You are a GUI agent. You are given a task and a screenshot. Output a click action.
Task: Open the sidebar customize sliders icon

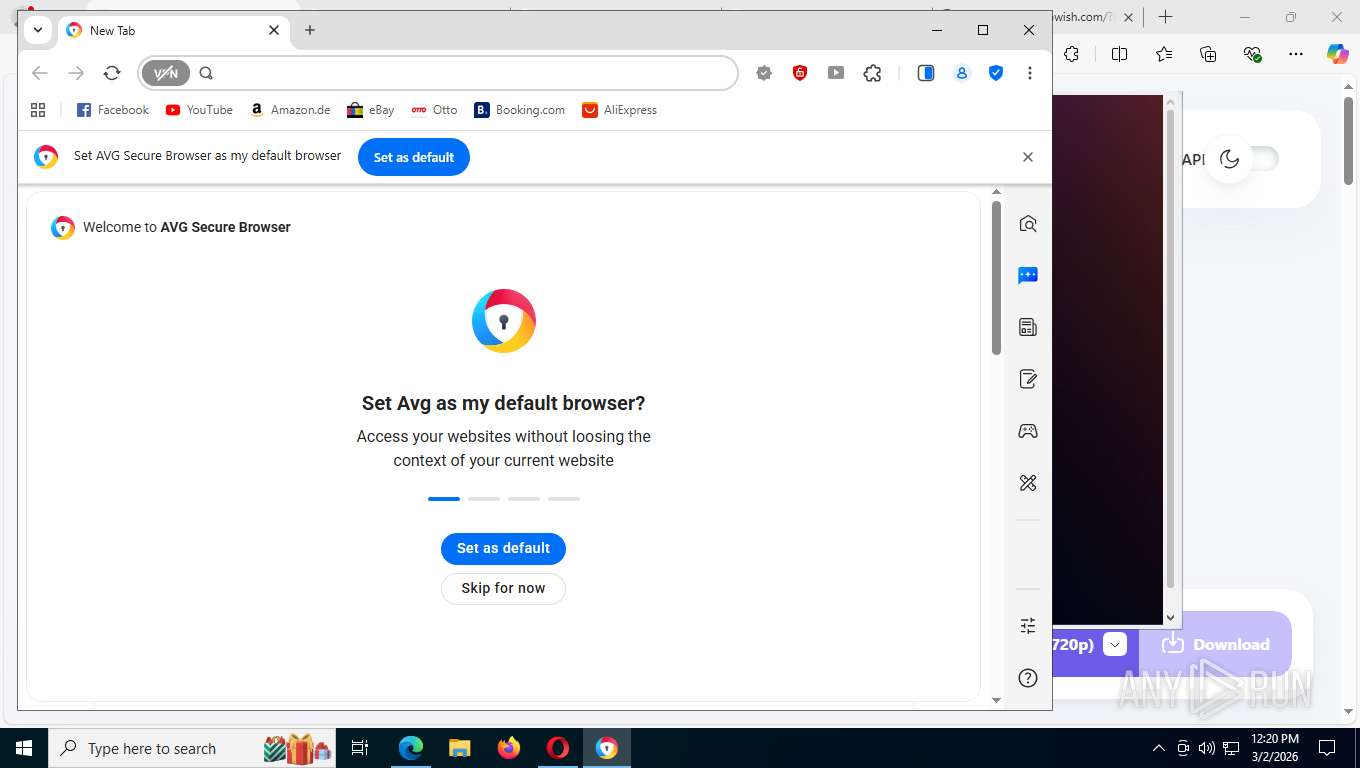coord(1028,626)
